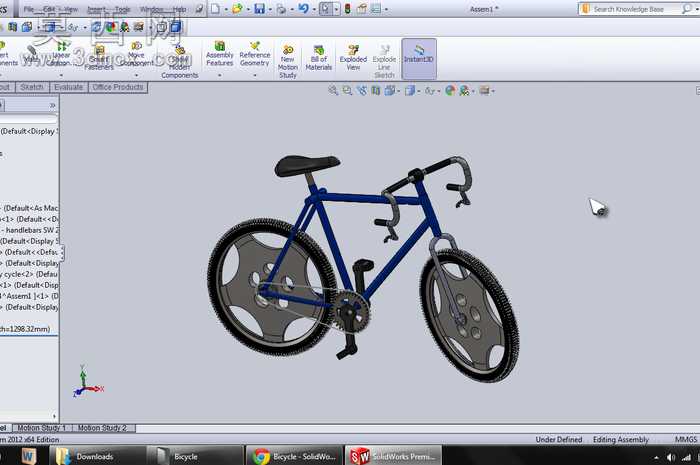Open the Tools menu
This screenshot has width=700, height=465.
point(122,9)
